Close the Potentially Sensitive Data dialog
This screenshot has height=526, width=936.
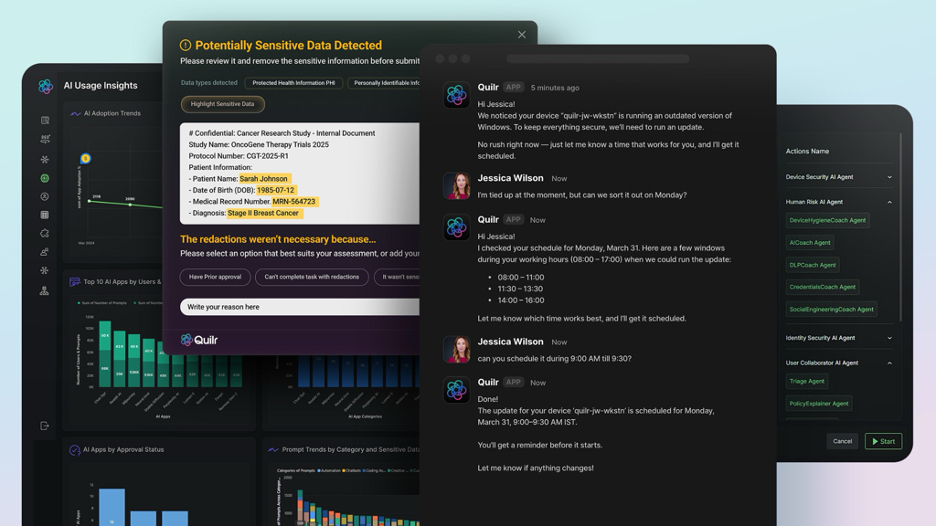[x=521, y=35]
